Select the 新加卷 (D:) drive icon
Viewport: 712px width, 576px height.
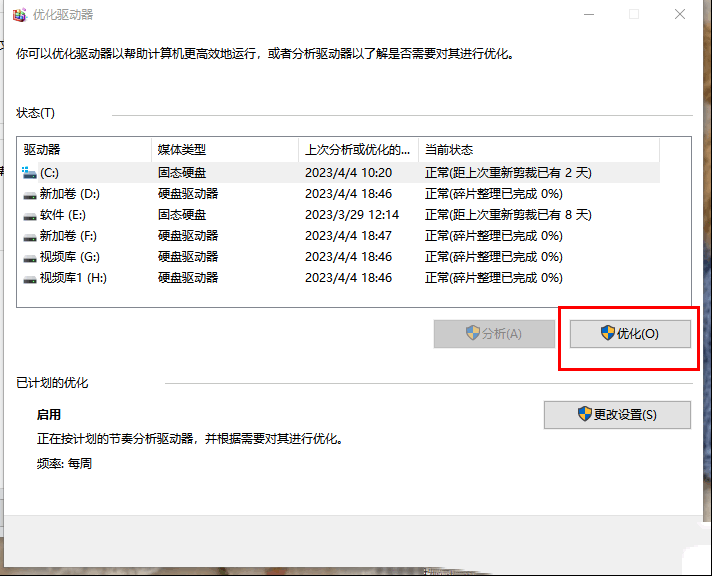30,194
